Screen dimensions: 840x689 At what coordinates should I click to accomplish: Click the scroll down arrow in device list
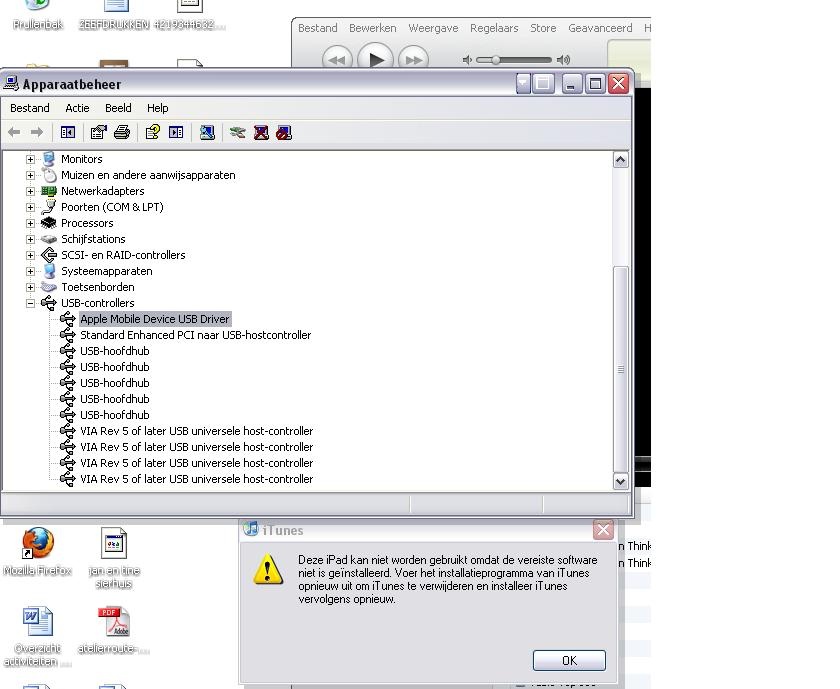[x=620, y=481]
